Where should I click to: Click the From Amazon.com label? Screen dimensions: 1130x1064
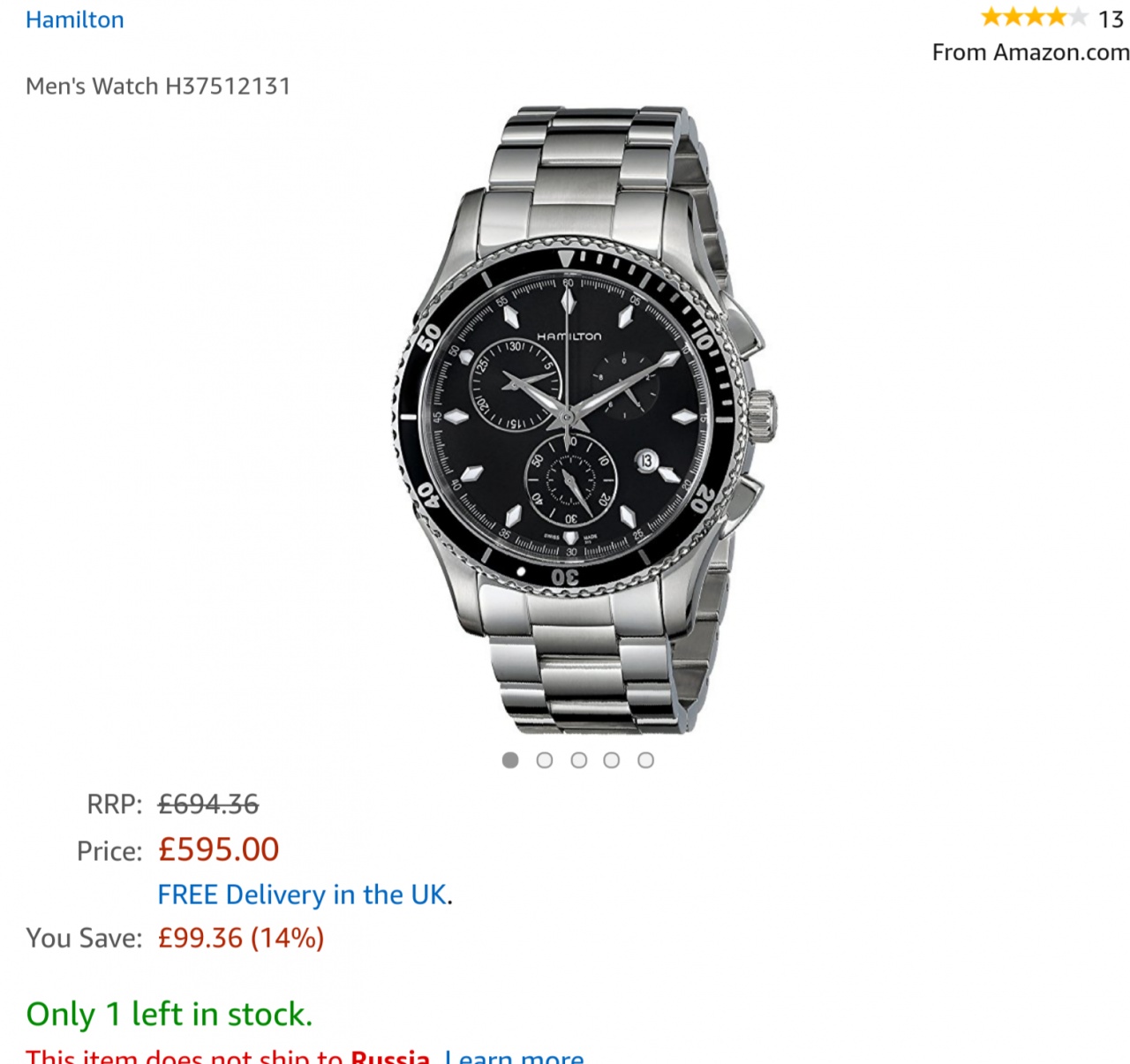coord(1031,52)
